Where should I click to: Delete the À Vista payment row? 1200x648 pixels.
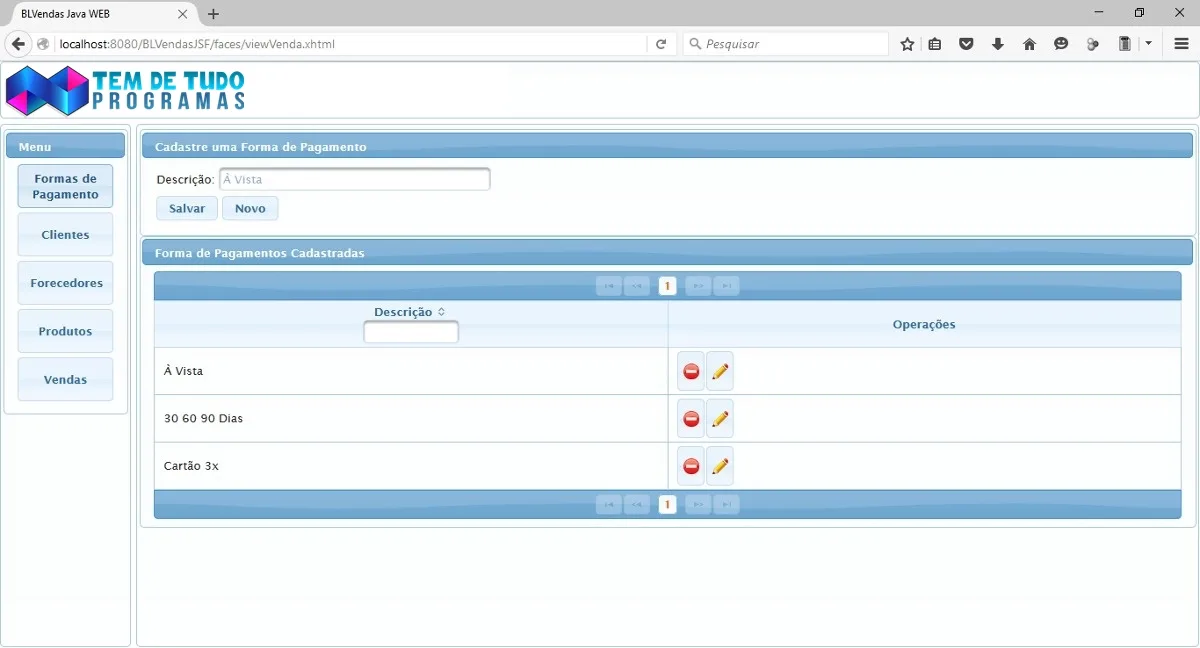tap(691, 371)
